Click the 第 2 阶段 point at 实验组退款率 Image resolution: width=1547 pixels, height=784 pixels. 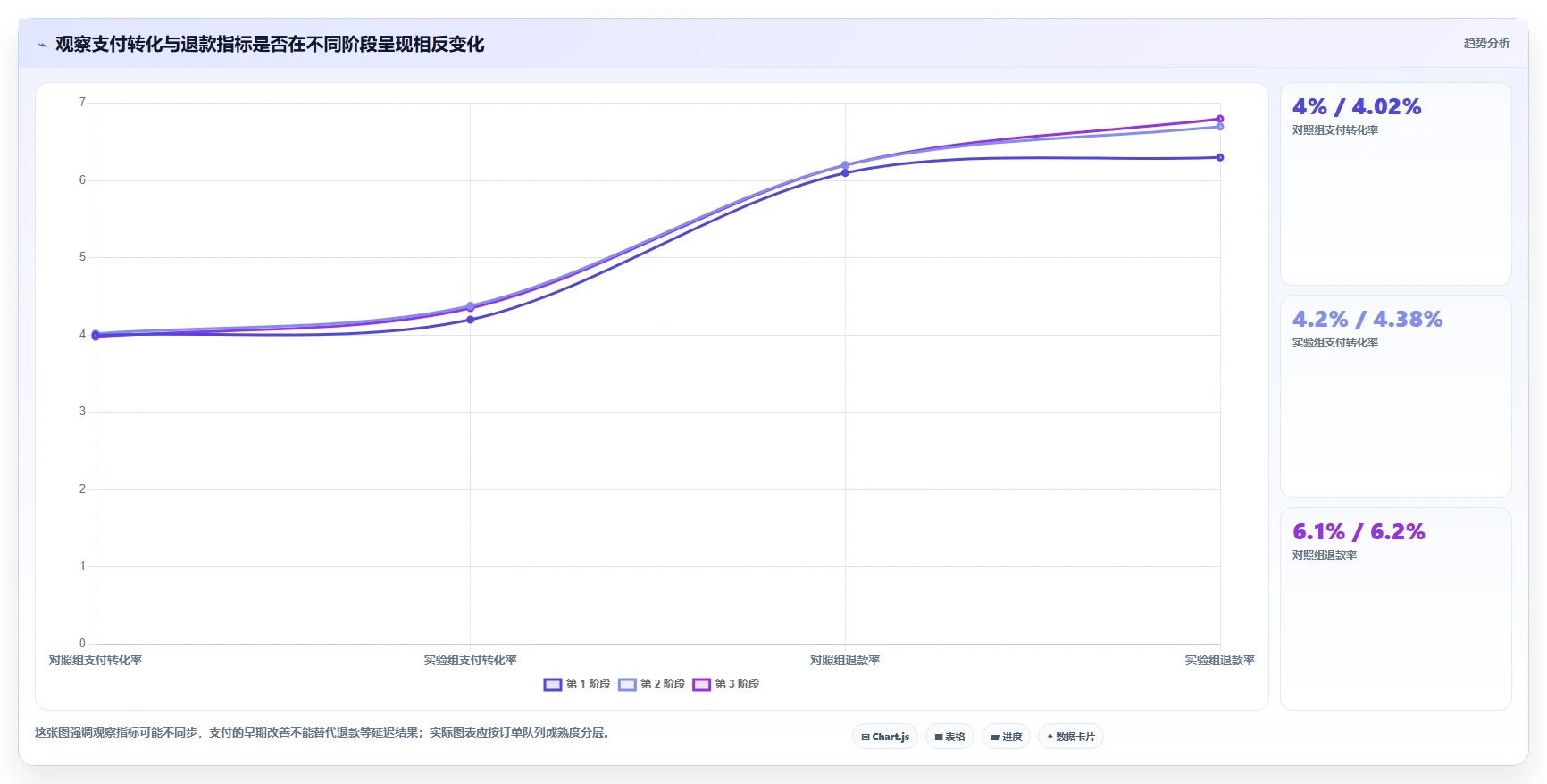pyautogui.click(x=1220, y=127)
